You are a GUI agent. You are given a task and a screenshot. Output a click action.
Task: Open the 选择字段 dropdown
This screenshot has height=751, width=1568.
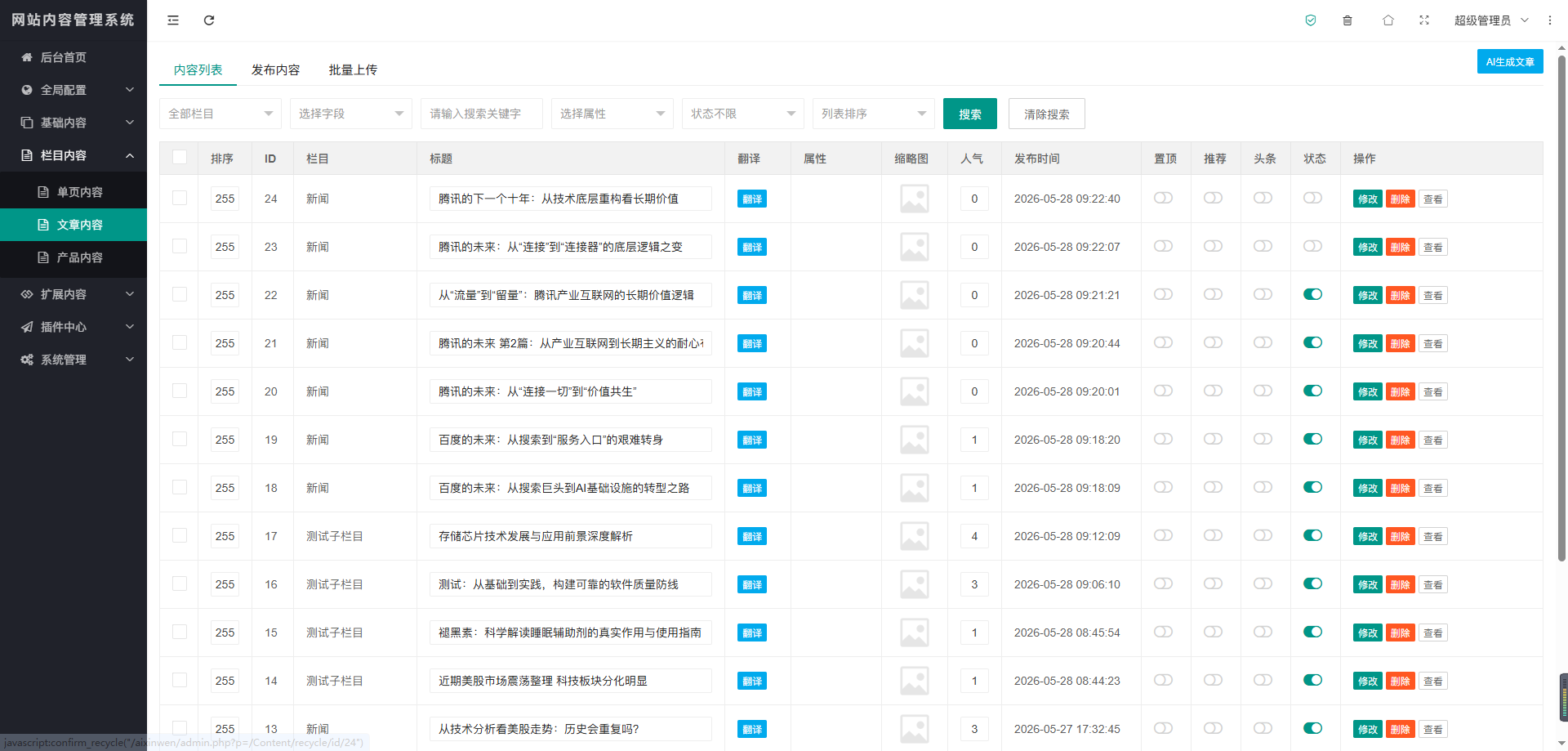coord(351,114)
